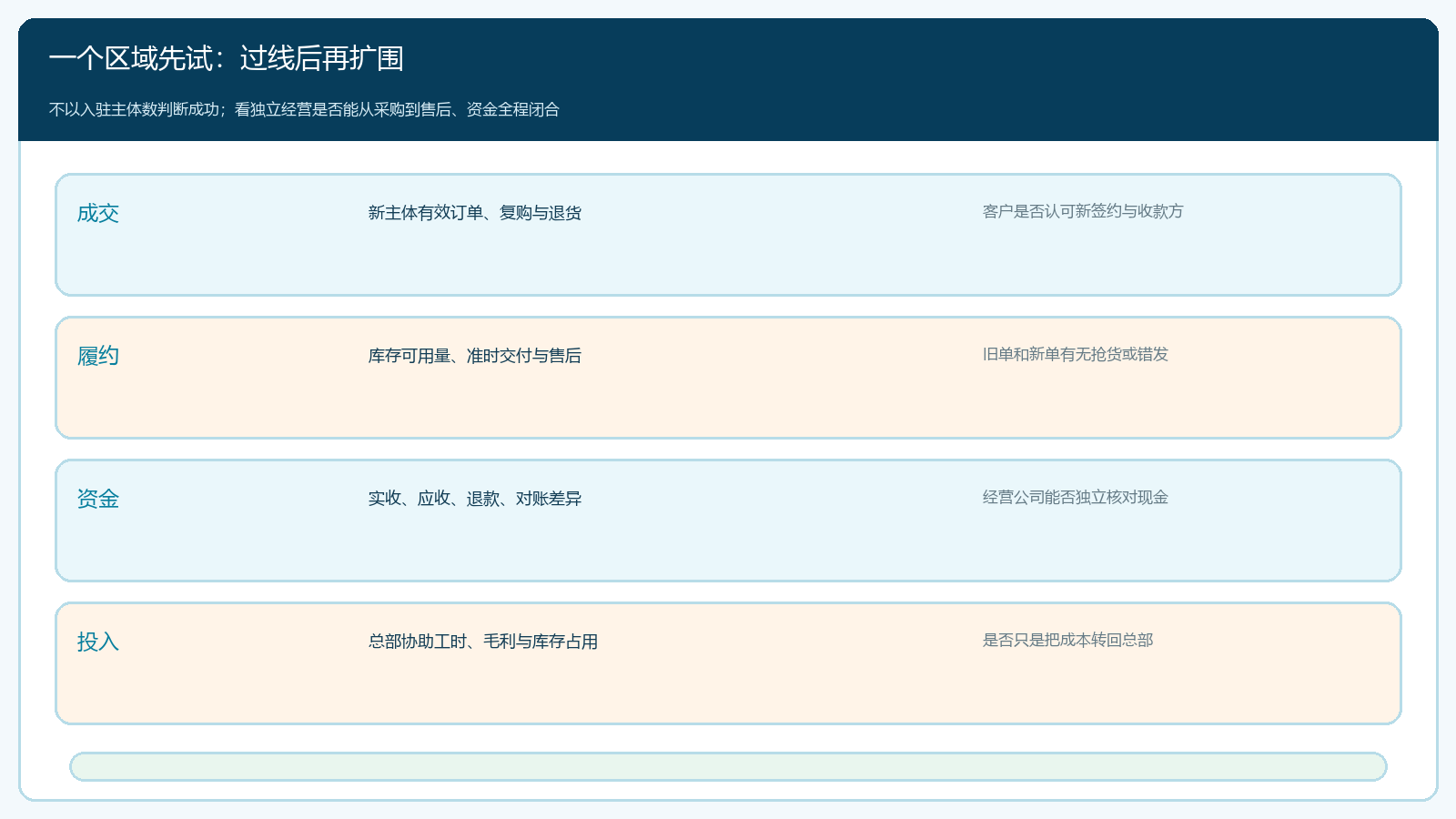The height and width of the screenshot is (819, 1456).
Task: Select the 资金 row heading
Action: point(98,499)
